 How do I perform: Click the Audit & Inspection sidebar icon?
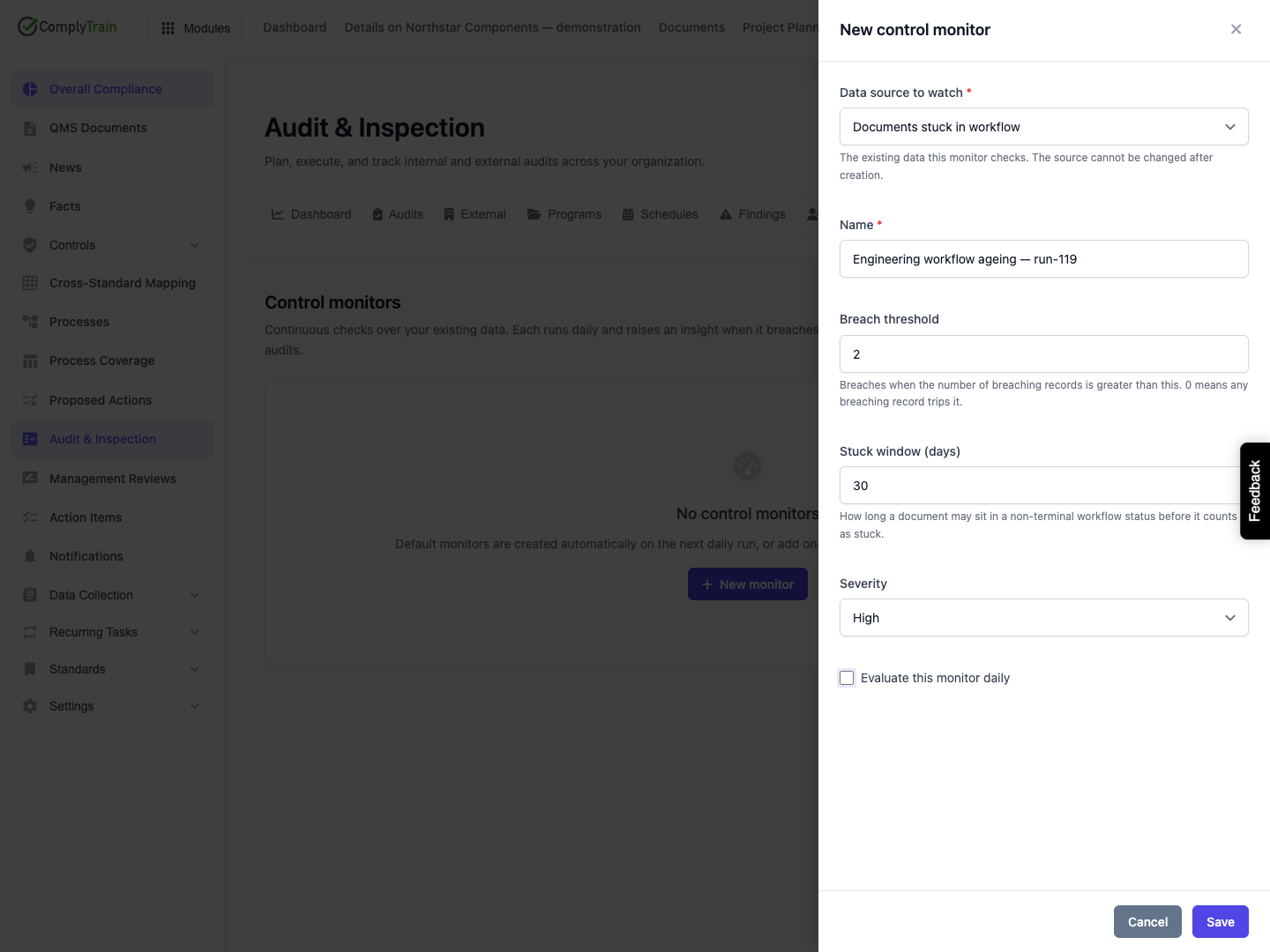[30, 439]
